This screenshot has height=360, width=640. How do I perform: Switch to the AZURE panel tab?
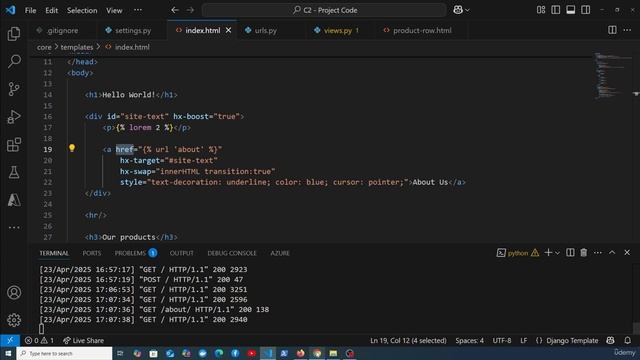[x=280, y=253]
